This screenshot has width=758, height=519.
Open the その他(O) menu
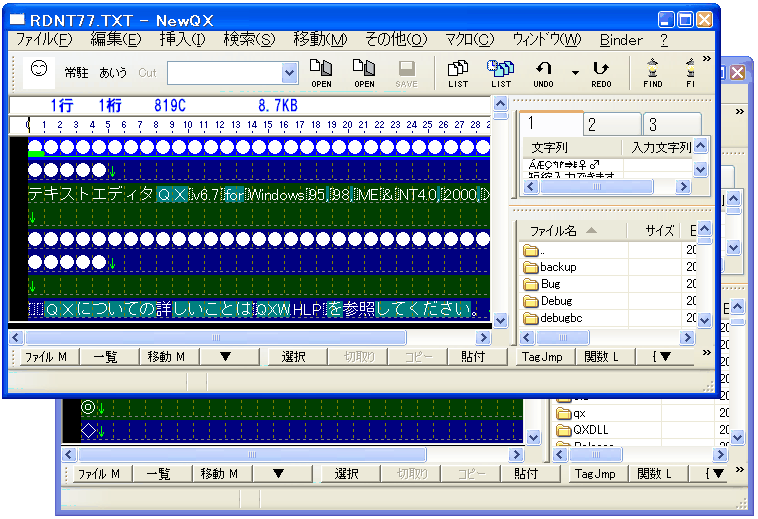point(396,40)
